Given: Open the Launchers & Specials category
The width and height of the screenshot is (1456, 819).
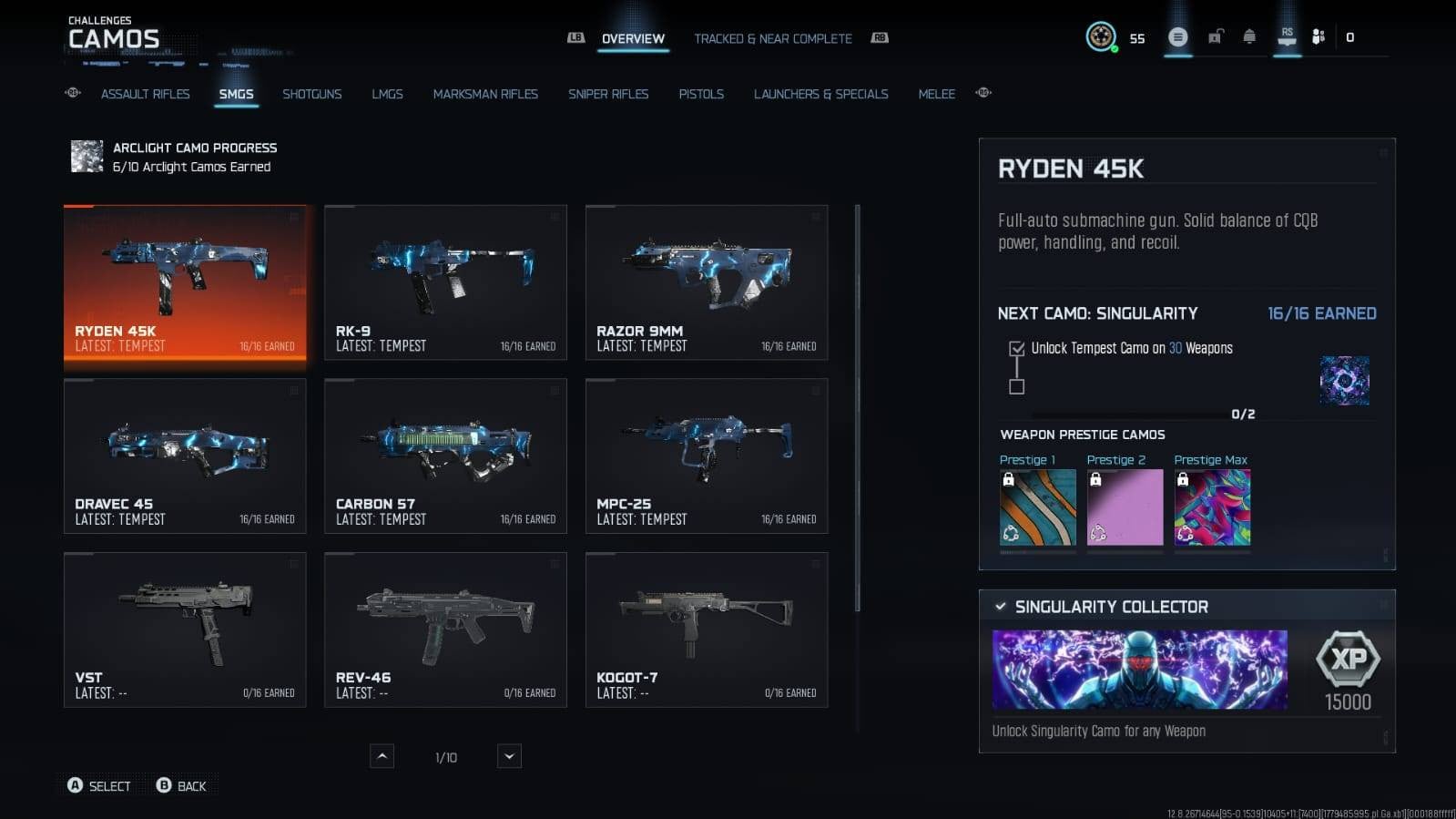Looking at the screenshot, I should pyautogui.click(x=820, y=94).
